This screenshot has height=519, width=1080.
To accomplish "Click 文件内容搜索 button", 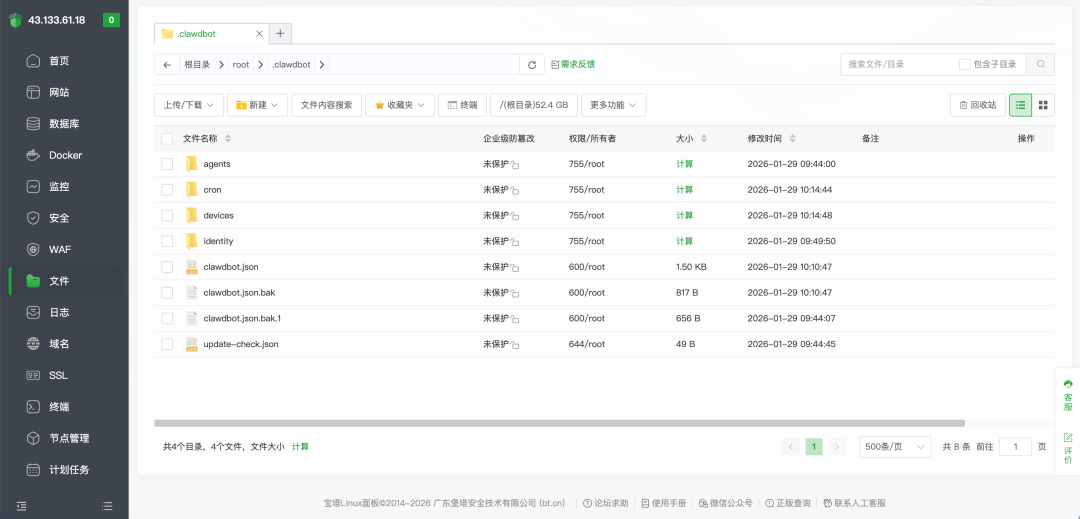I will (x=326, y=105).
